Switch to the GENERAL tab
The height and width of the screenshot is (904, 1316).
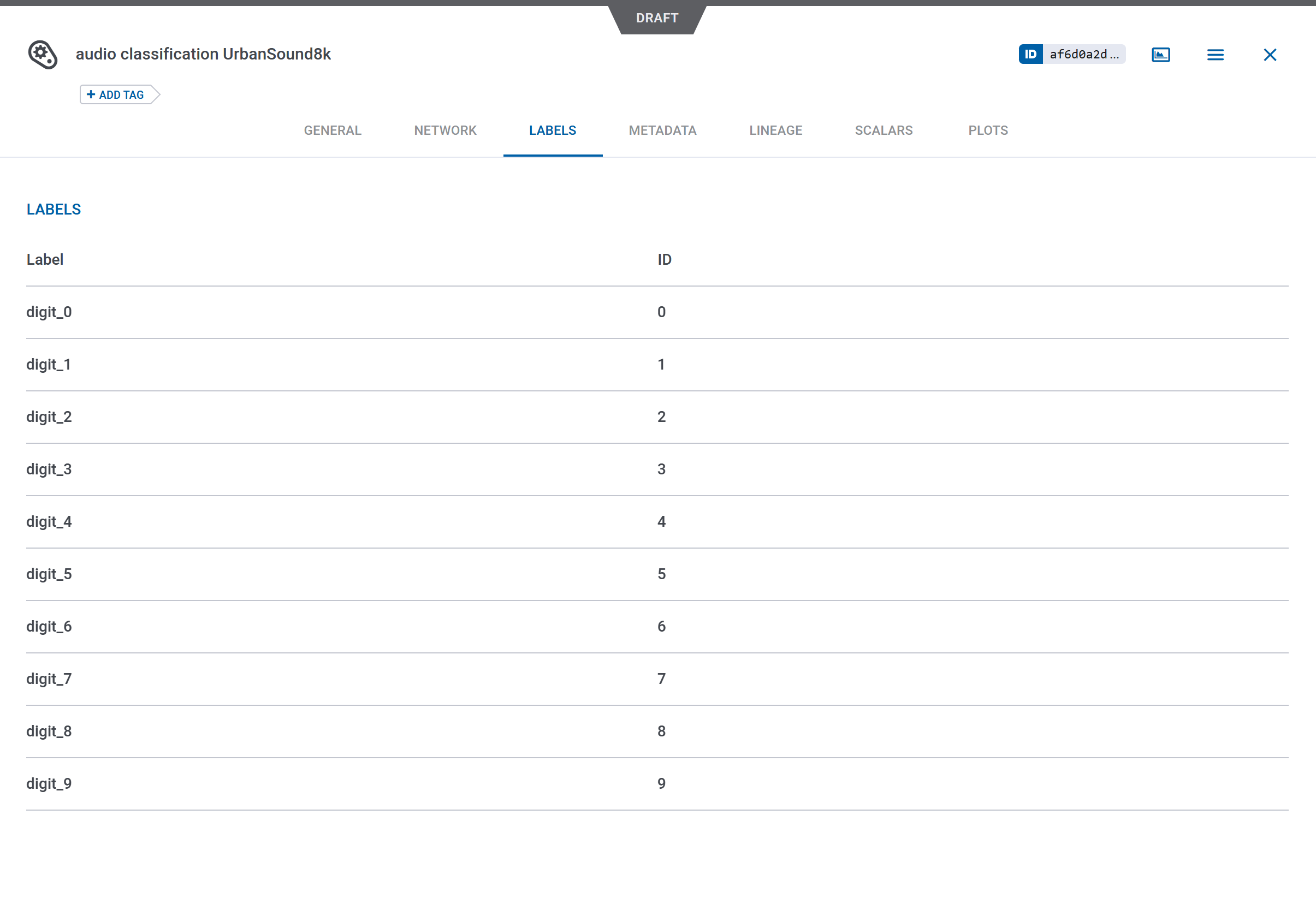point(332,130)
